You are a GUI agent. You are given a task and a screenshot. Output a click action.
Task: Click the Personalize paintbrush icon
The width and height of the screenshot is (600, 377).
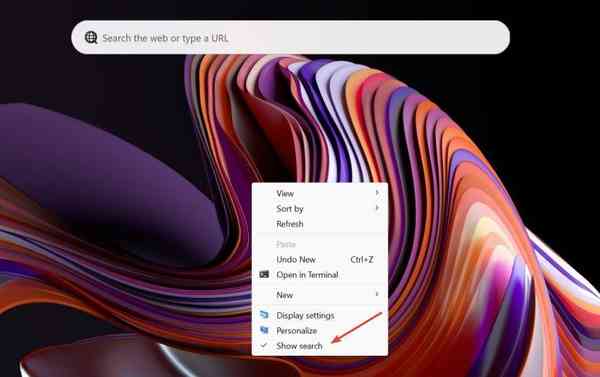tap(264, 330)
